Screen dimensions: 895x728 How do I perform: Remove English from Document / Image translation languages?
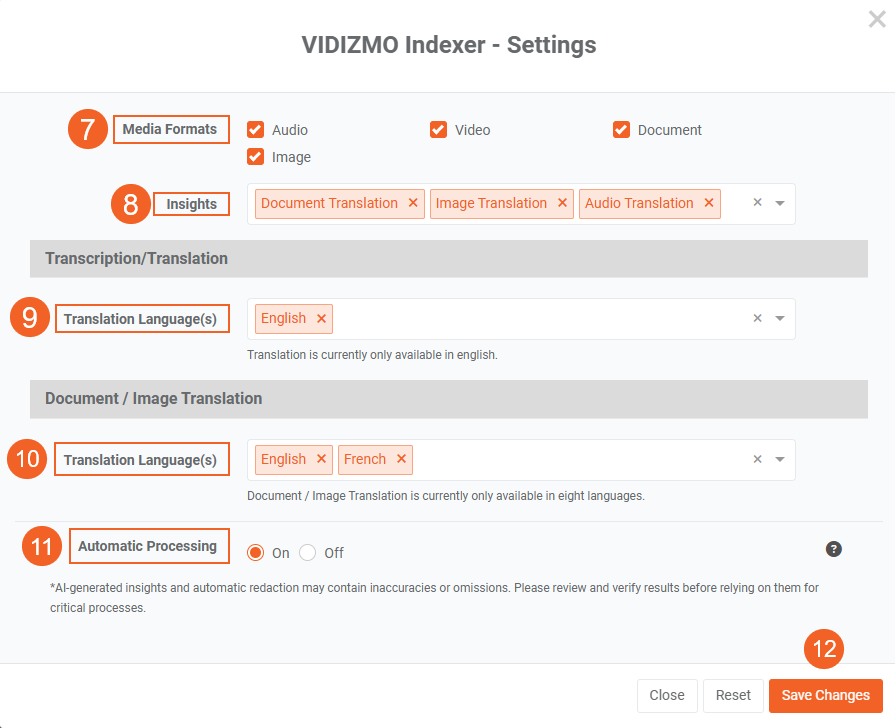click(321, 459)
